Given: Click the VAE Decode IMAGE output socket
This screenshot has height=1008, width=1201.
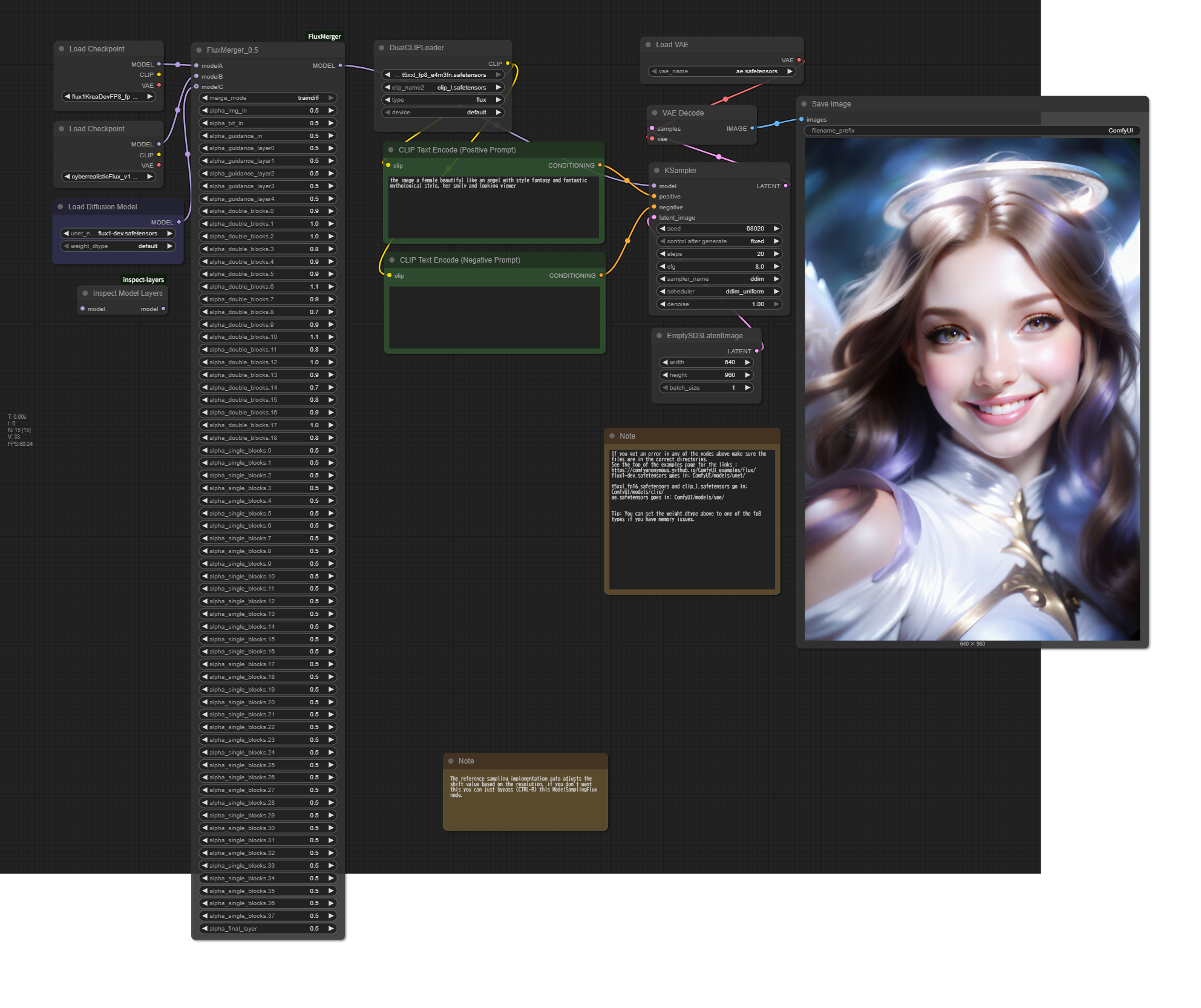Looking at the screenshot, I should [x=752, y=128].
